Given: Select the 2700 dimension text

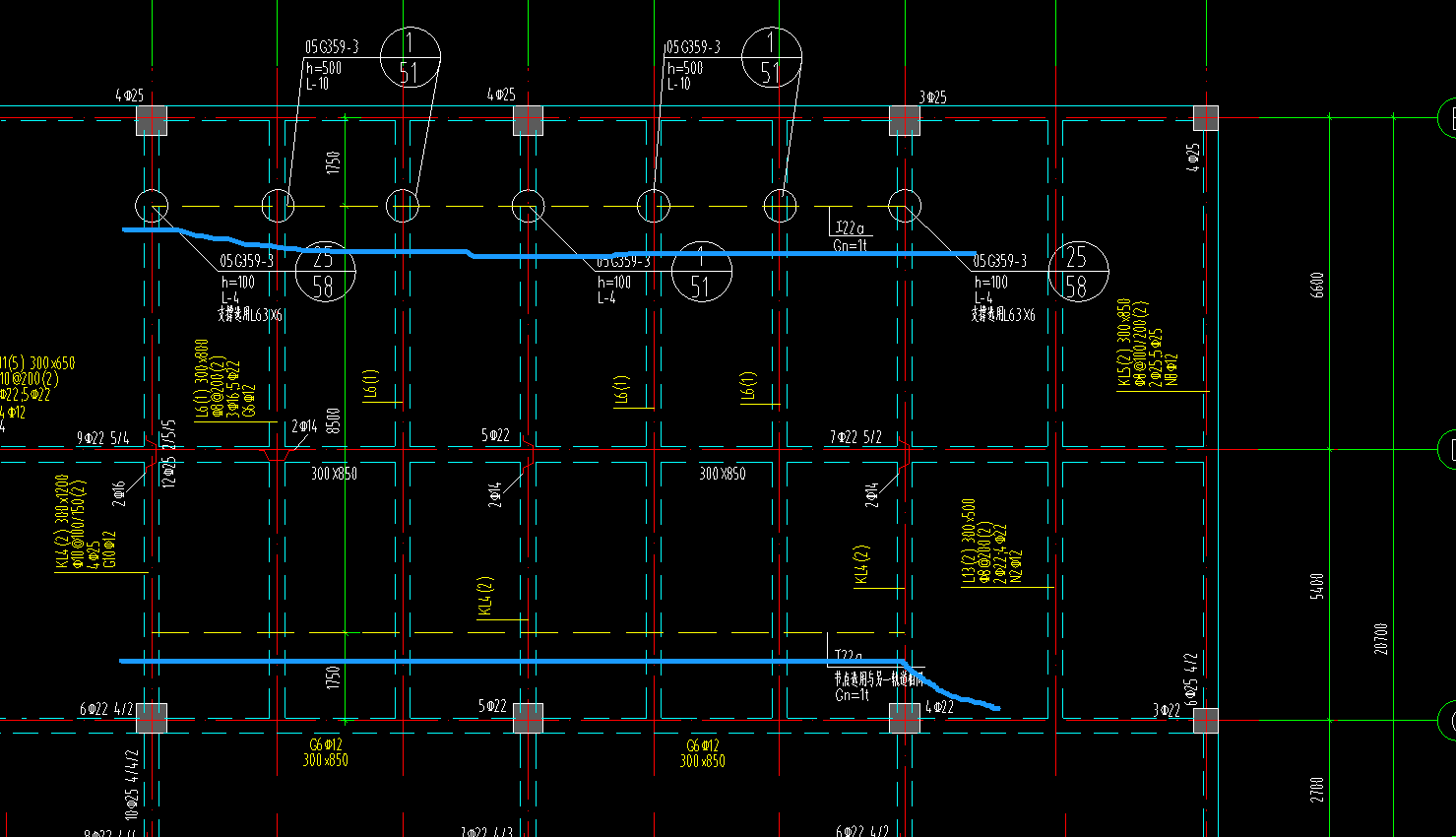Looking at the screenshot, I should (1318, 790).
